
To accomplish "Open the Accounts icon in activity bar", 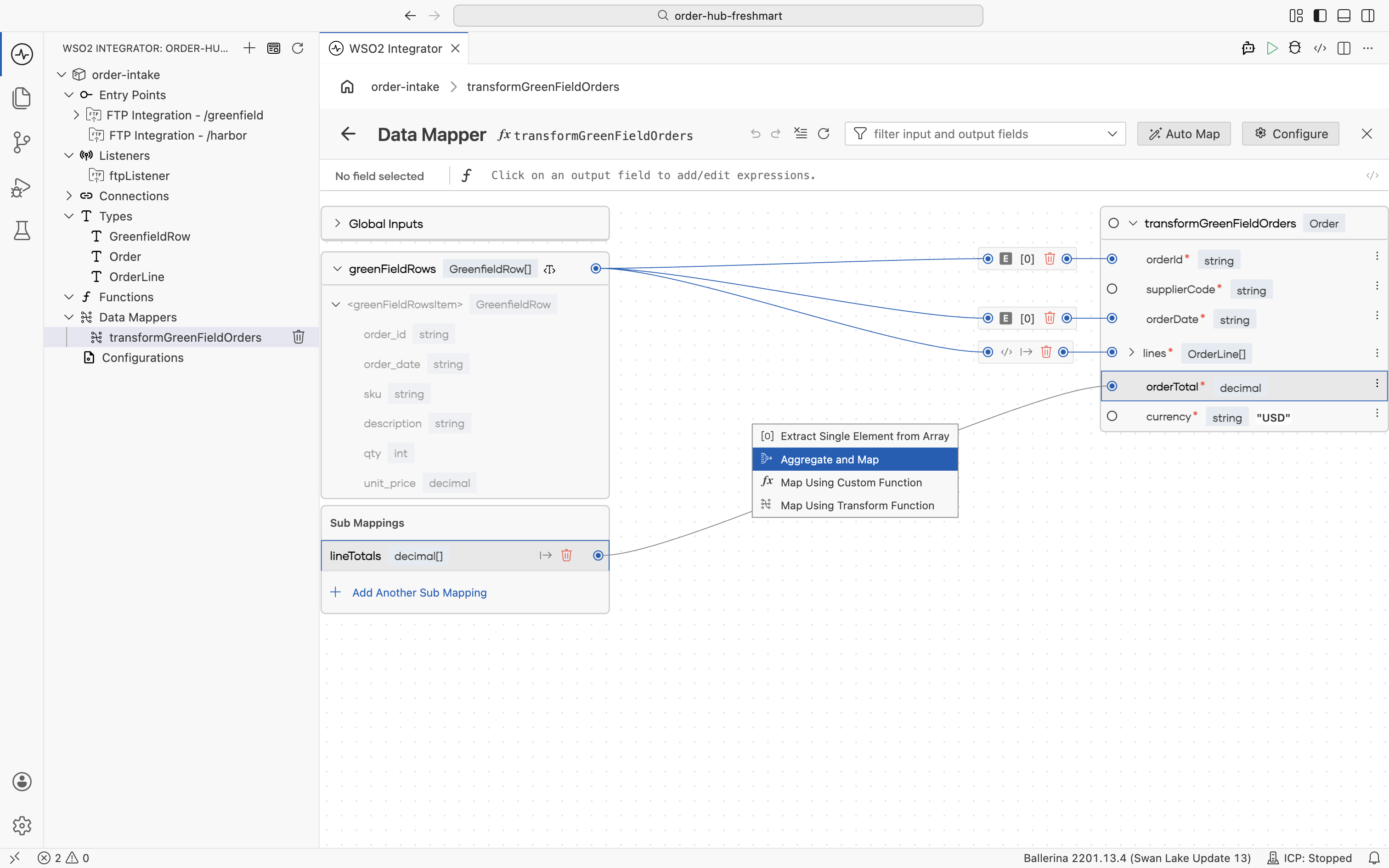I will pos(22,781).
